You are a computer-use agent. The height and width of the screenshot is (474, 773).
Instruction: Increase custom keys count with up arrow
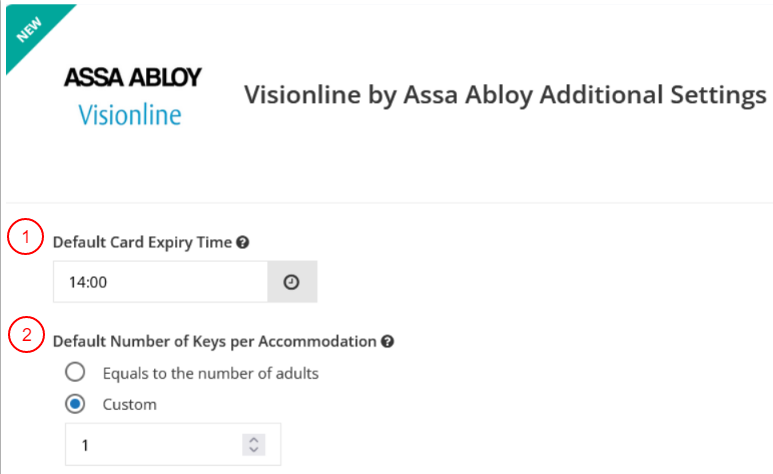point(254,439)
